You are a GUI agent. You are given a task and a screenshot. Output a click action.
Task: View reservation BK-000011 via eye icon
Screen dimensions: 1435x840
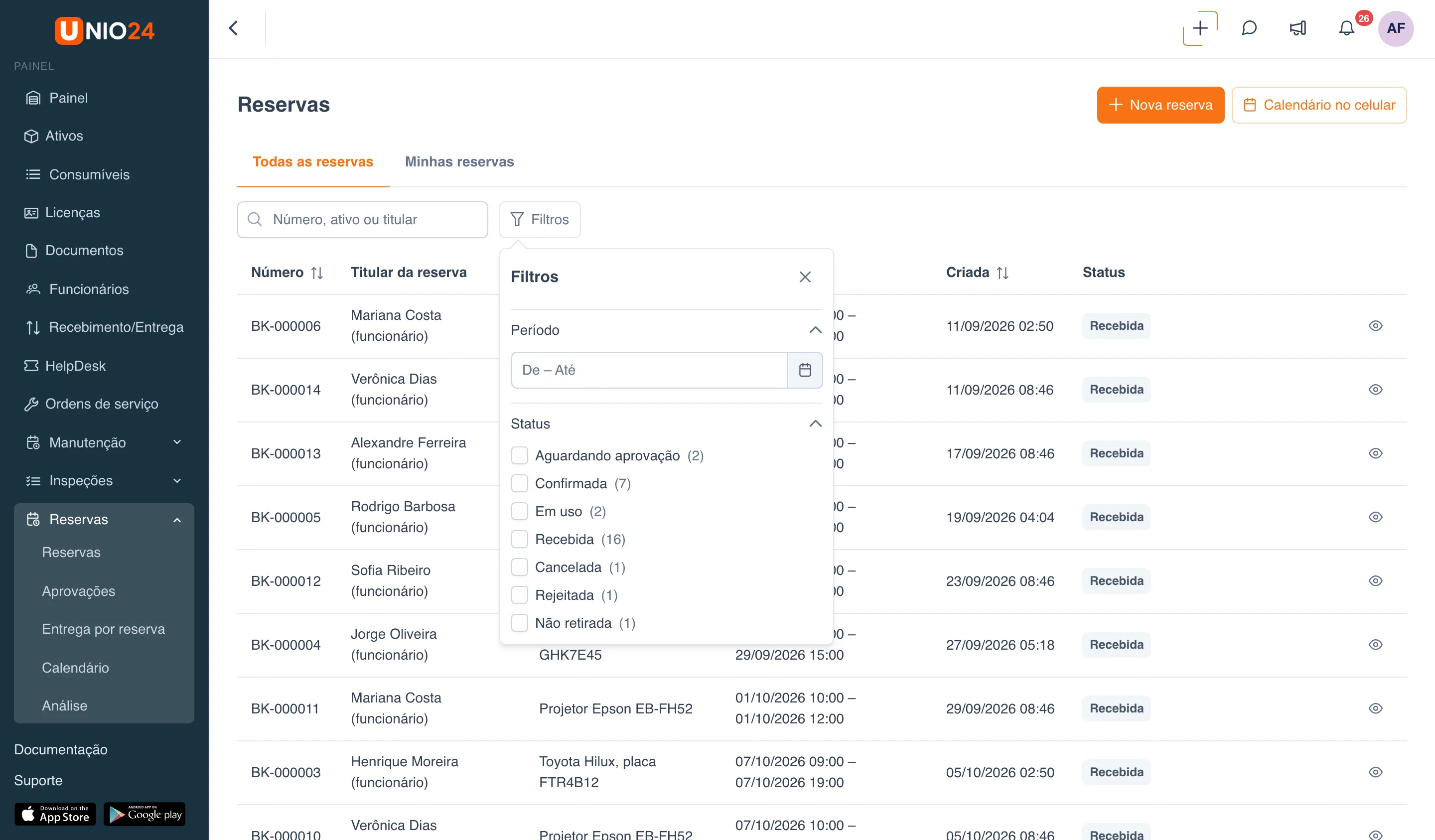click(1375, 708)
